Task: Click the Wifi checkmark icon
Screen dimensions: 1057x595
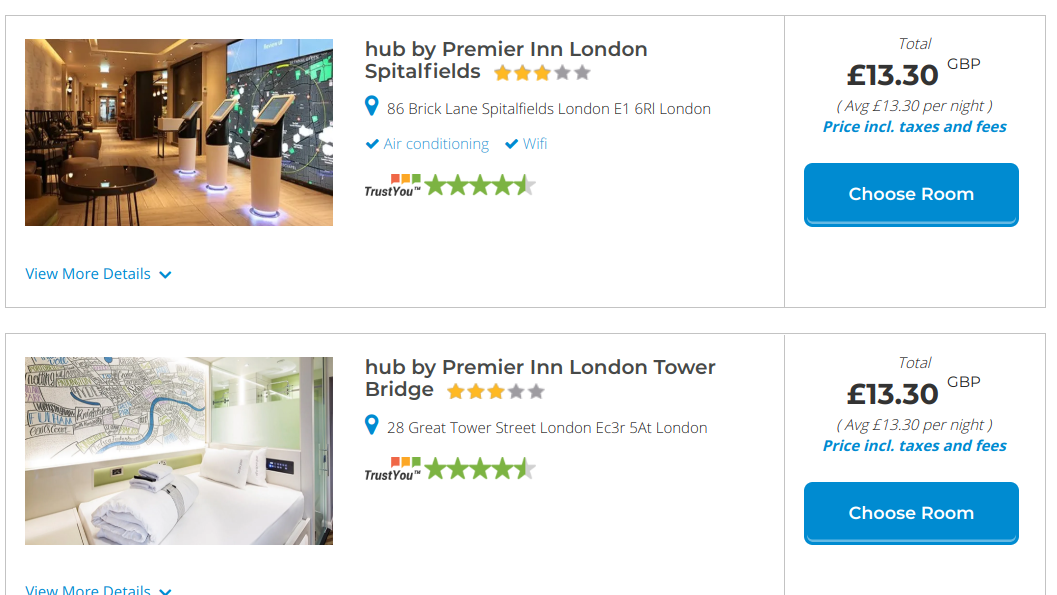Action: (x=511, y=144)
